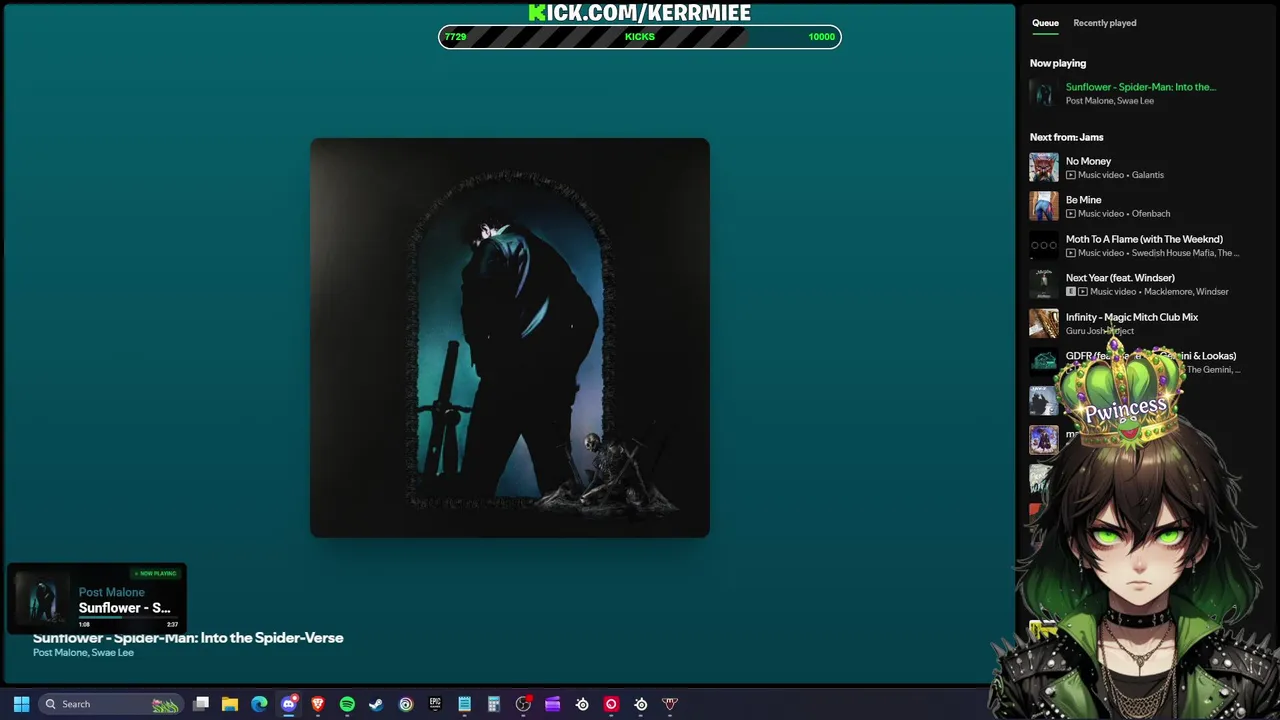
Task: Click the Moth To A Flame album thumbnail
Action: (1044, 245)
